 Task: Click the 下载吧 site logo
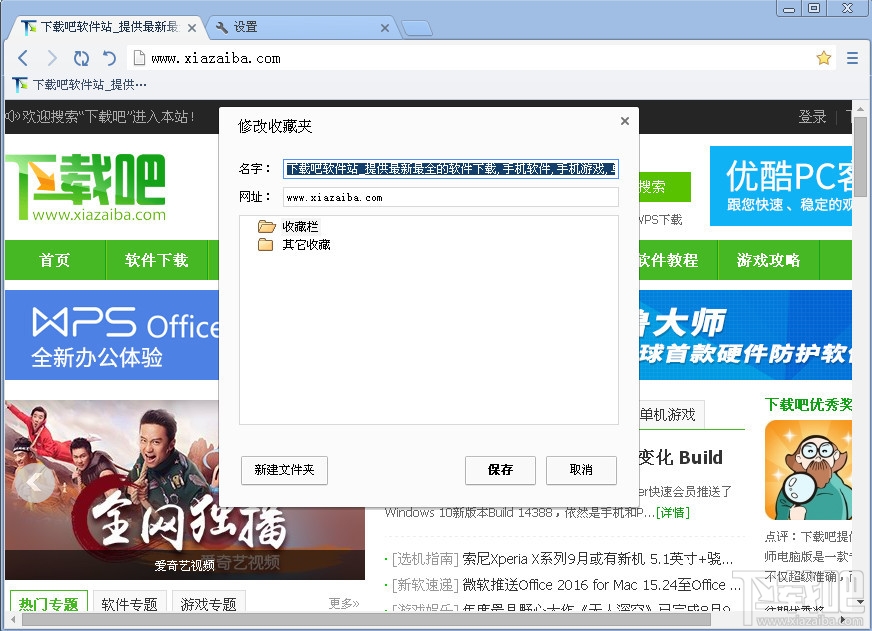(x=86, y=187)
